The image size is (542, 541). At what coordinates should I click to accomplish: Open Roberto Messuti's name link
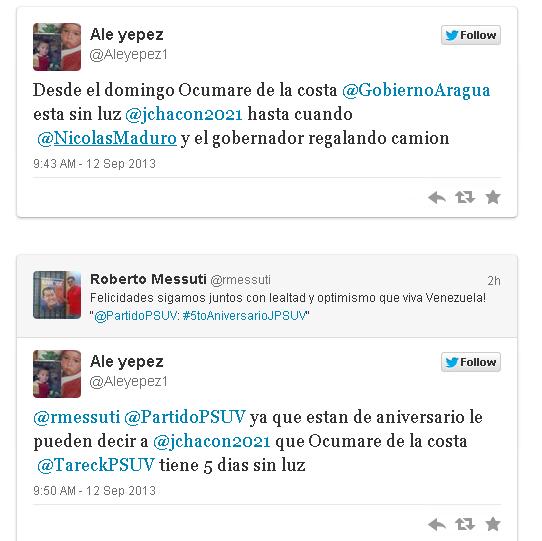click(x=148, y=279)
